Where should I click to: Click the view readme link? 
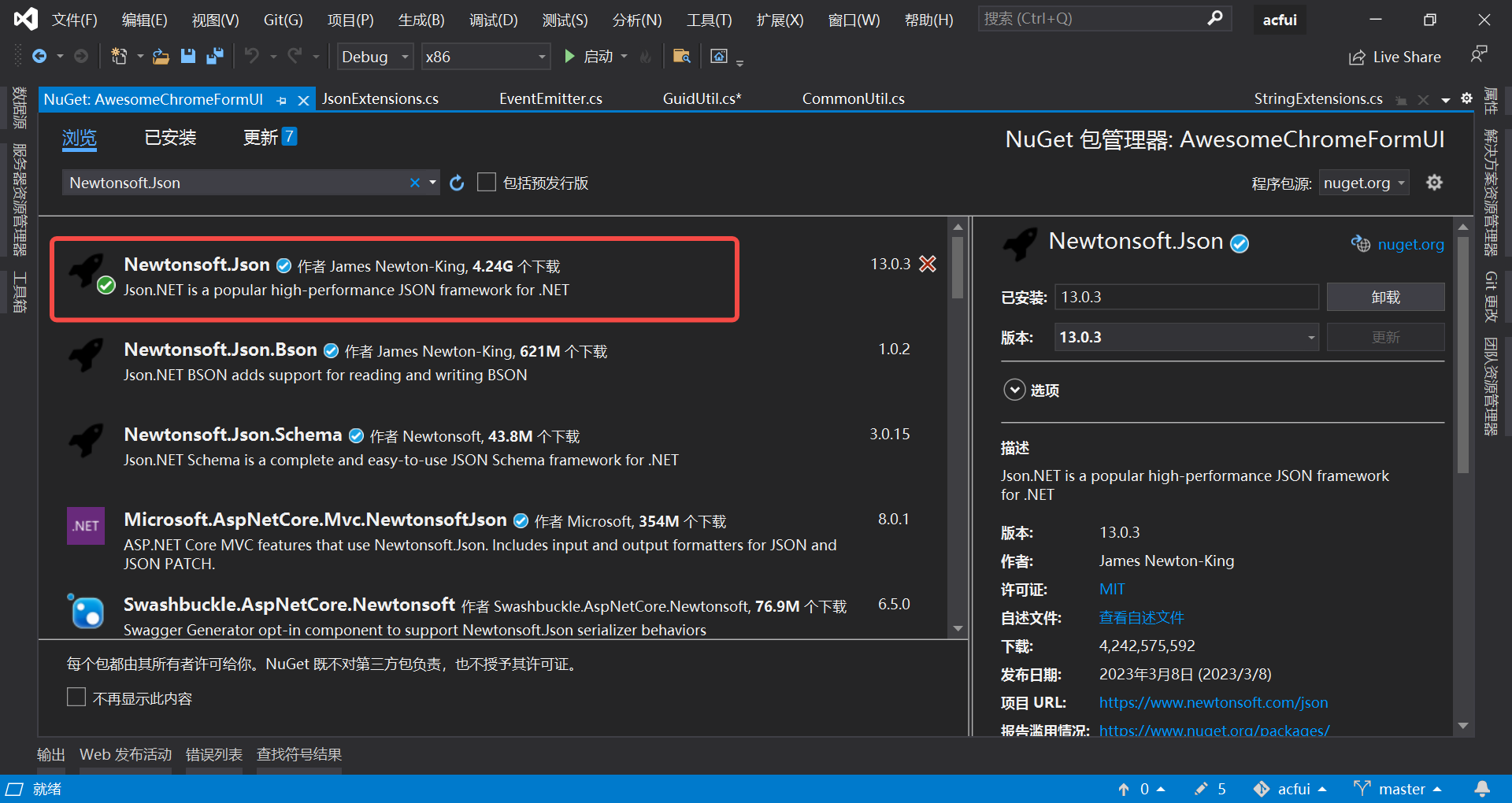pyautogui.click(x=1142, y=617)
